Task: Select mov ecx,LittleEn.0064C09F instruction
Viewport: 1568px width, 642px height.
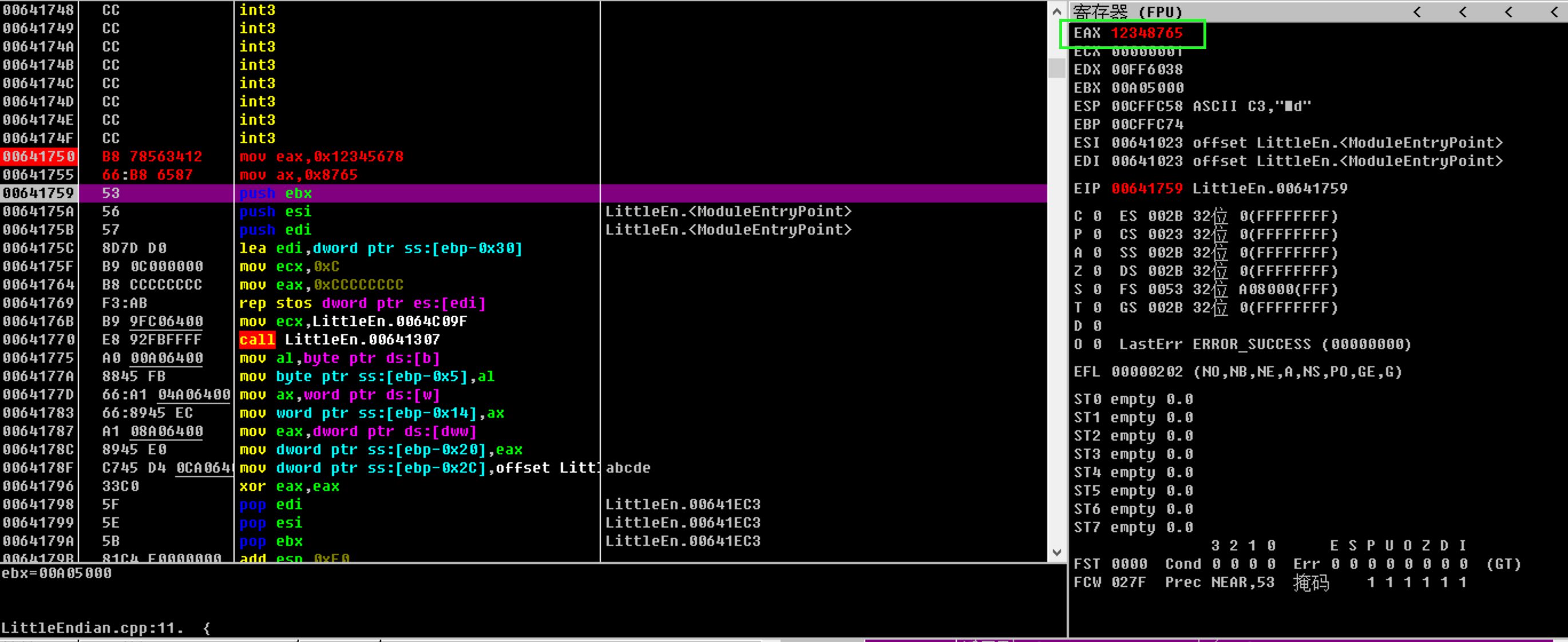Action: pos(353,320)
